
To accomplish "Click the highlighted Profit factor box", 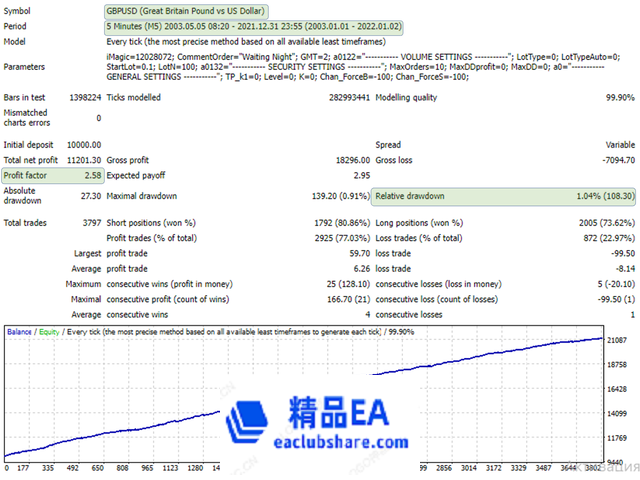I will pos(50,175).
